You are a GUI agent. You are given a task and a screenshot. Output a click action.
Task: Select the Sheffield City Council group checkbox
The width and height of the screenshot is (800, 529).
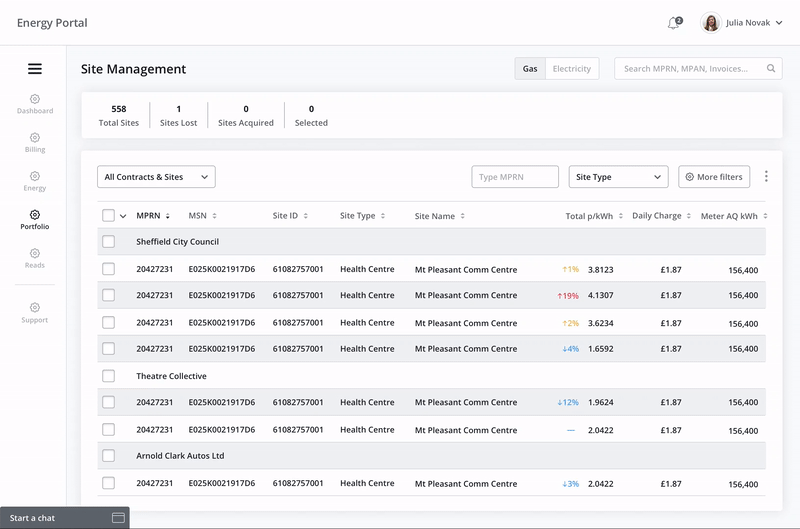108,242
